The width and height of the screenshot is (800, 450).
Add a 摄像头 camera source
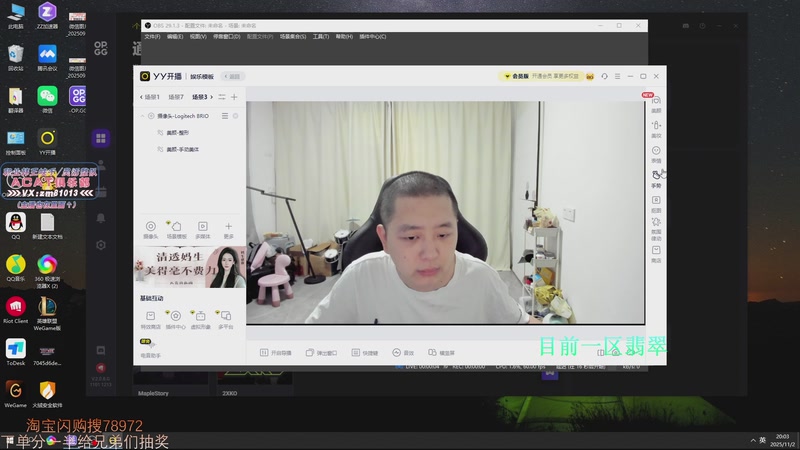(x=151, y=230)
